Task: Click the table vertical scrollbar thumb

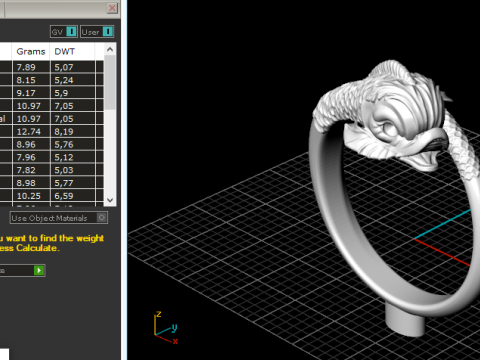Action: point(110,82)
